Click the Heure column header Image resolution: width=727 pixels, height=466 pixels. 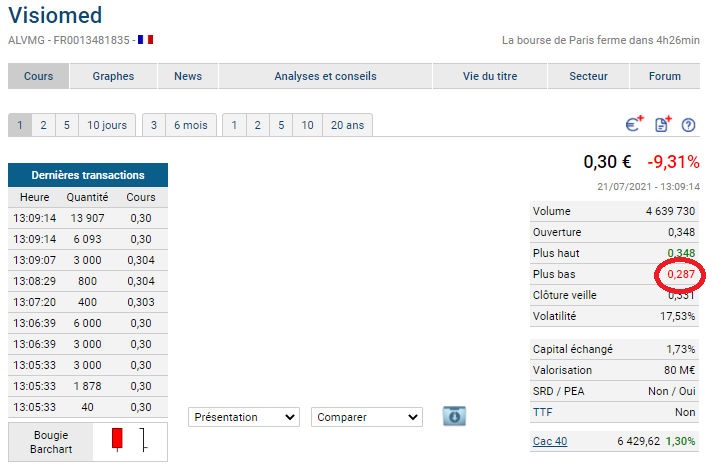coord(34,197)
